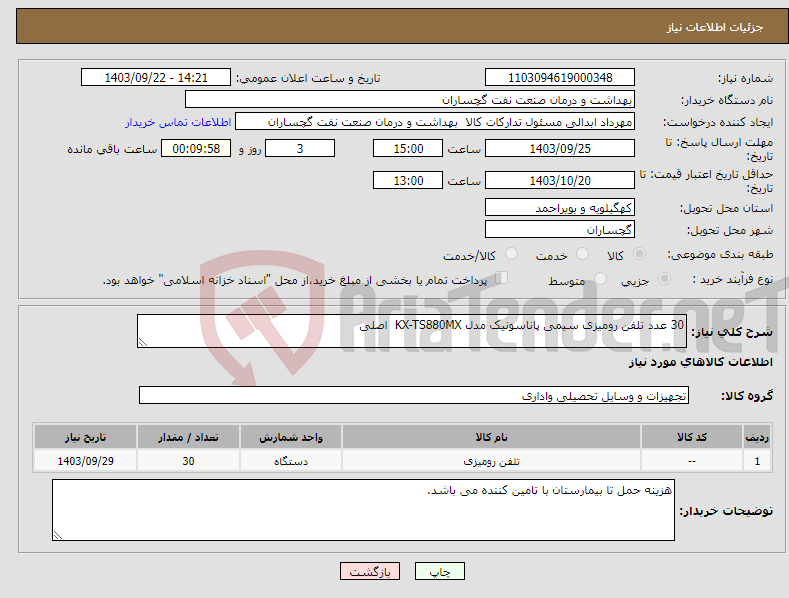Image resolution: width=789 pixels, height=598 pixels.
Task: Click the توضیحات خریدار label
Action: pos(726,511)
